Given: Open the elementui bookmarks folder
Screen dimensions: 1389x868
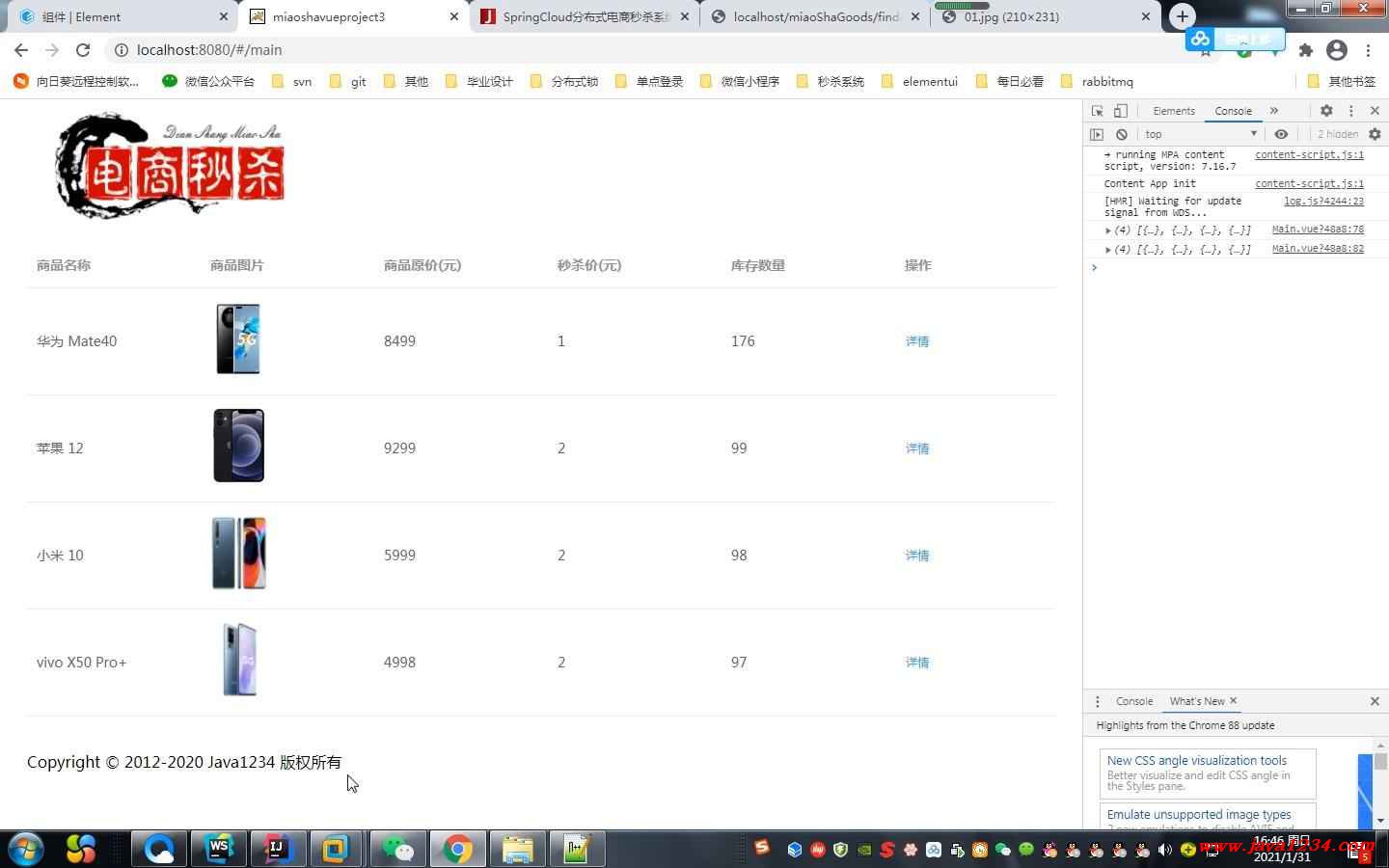Looking at the screenshot, I should click(919, 81).
